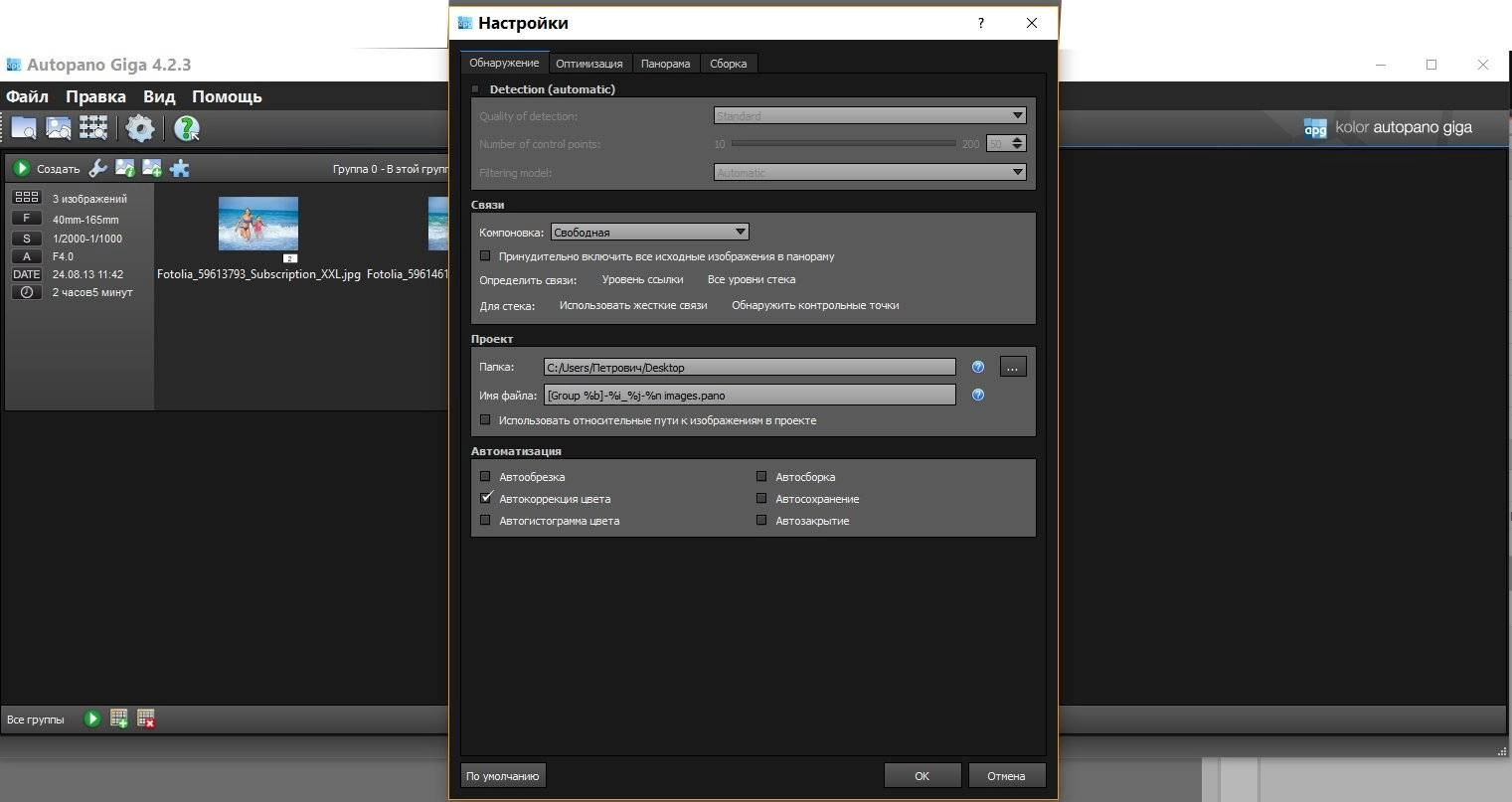Click the help icon beside the Папка field
The height and width of the screenshot is (802, 1512).
[x=978, y=367]
